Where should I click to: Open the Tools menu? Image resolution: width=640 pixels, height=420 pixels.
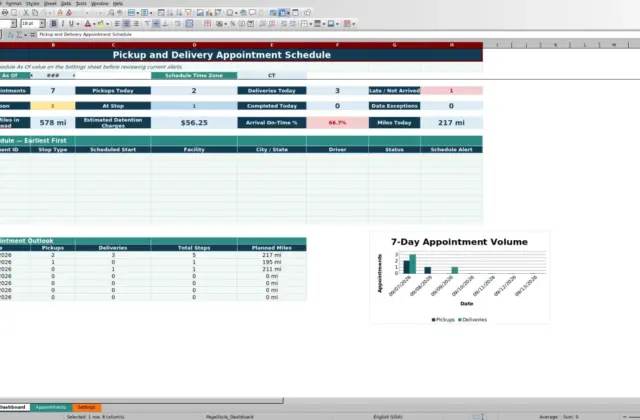(x=81, y=3)
